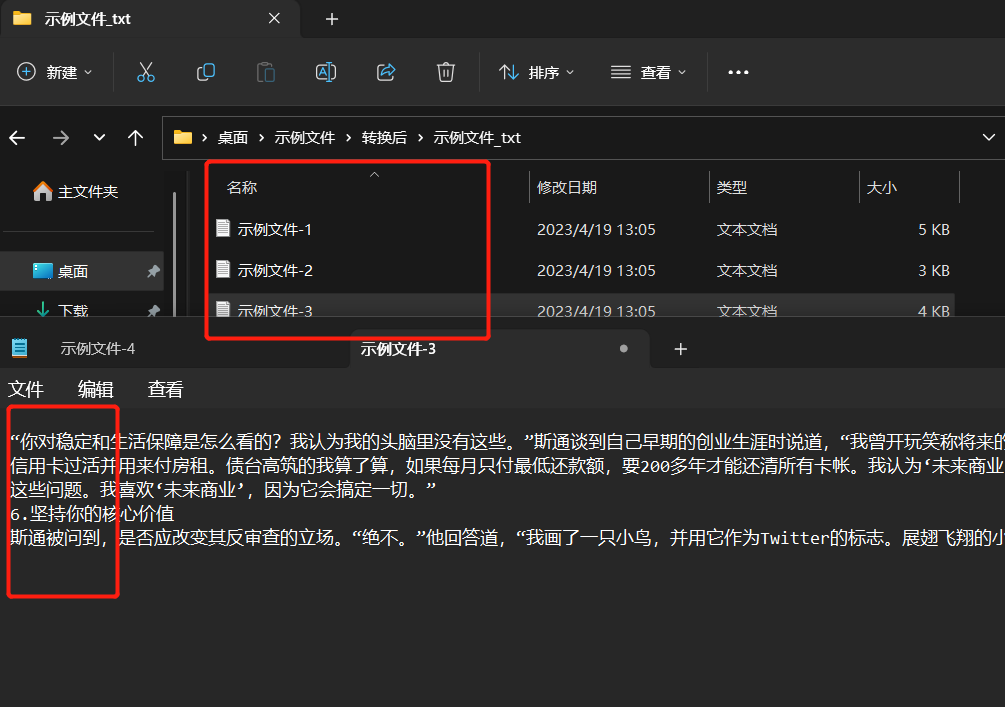Sort files by clicking the 名称 column header
The width and height of the screenshot is (1005, 707).
[241, 186]
